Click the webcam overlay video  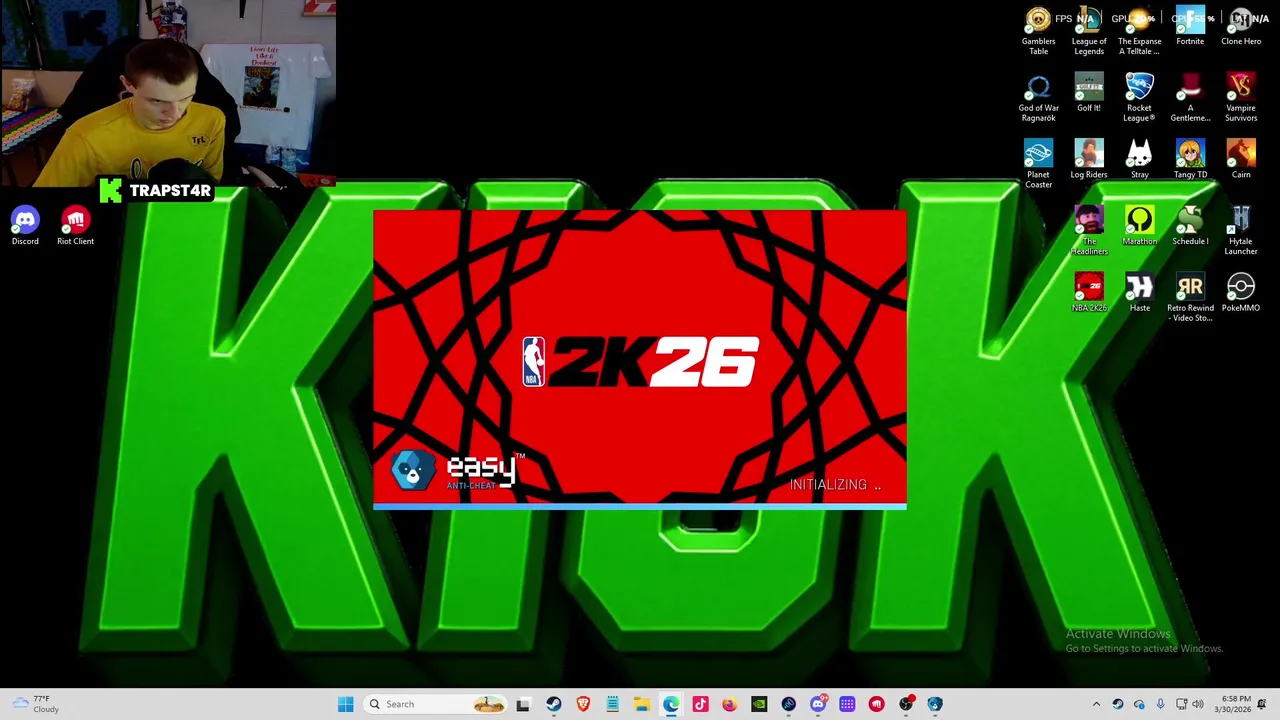click(x=168, y=94)
